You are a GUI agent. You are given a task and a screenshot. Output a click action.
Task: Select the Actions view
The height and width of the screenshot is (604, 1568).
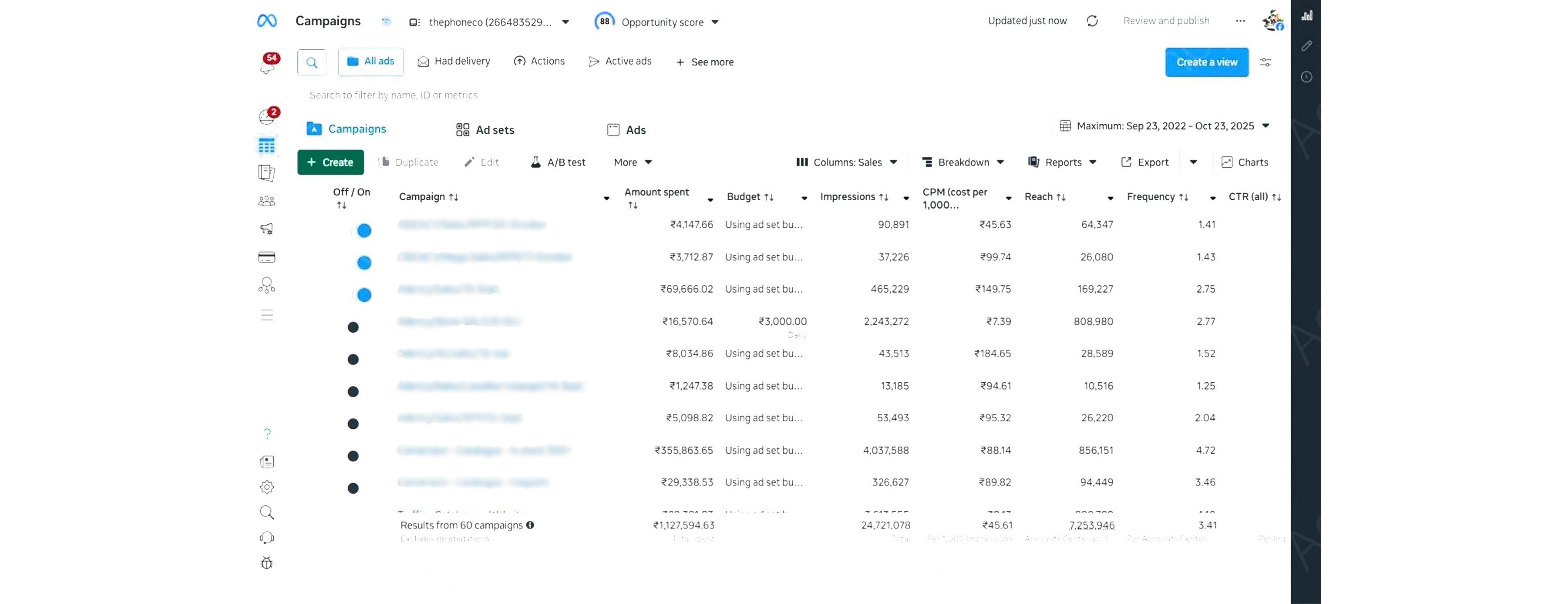point(539,61)
